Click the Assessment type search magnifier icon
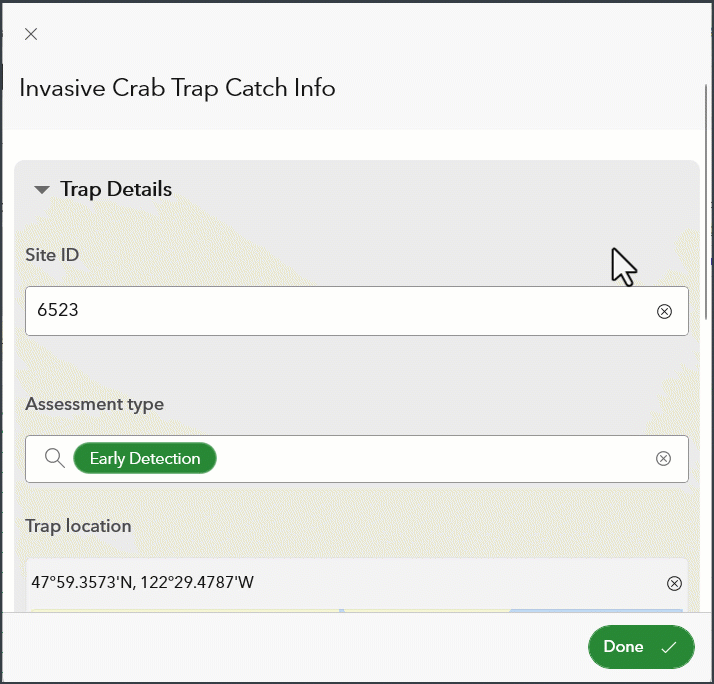 pos(56,459)
